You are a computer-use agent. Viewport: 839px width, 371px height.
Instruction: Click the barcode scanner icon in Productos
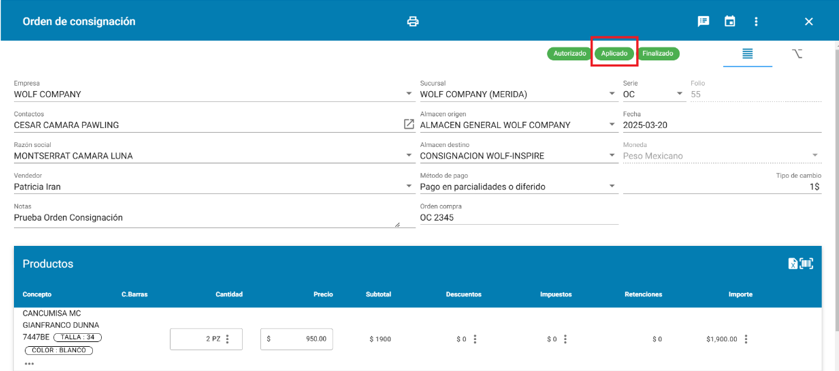tap(806, 263)
